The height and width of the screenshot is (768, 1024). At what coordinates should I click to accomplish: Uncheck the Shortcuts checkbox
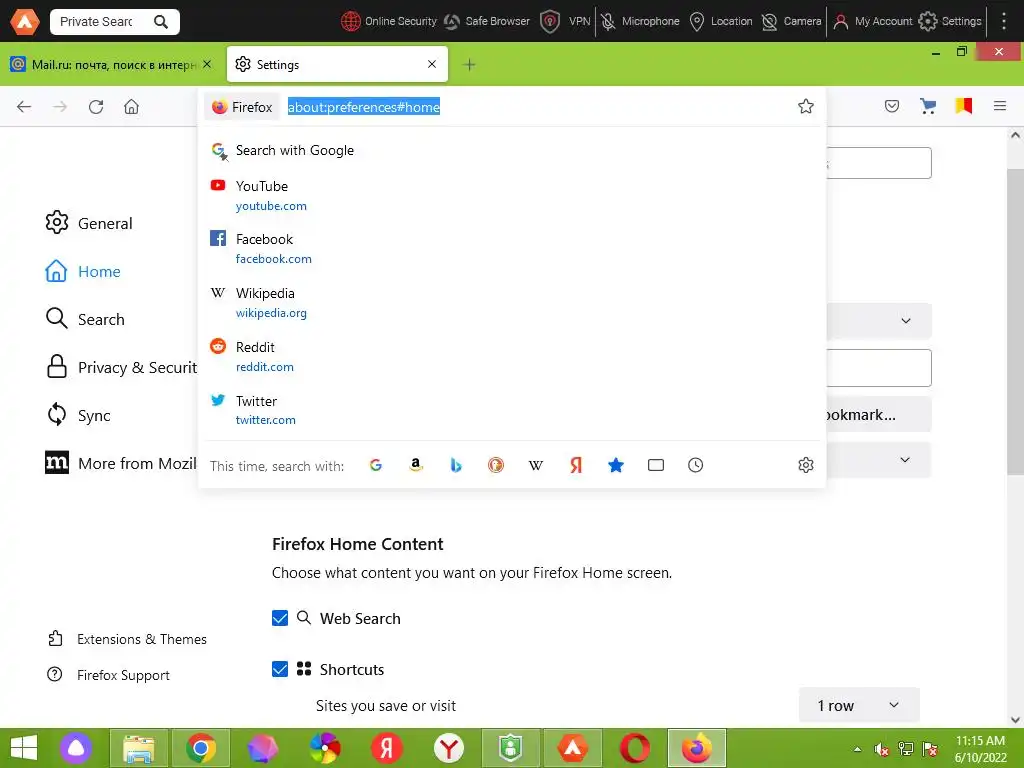pyautogui.click(x=280, y=669)
